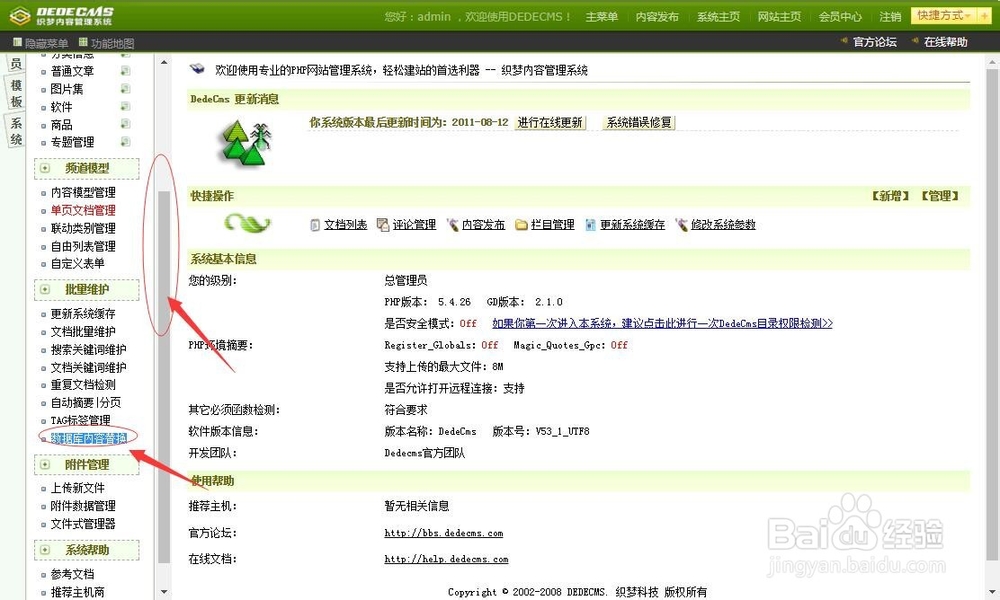Image resolution: width=1000 pixels, height=600 pixels.
Task: Open TAG标签管理 in sidebar
Action: point(80,420)
